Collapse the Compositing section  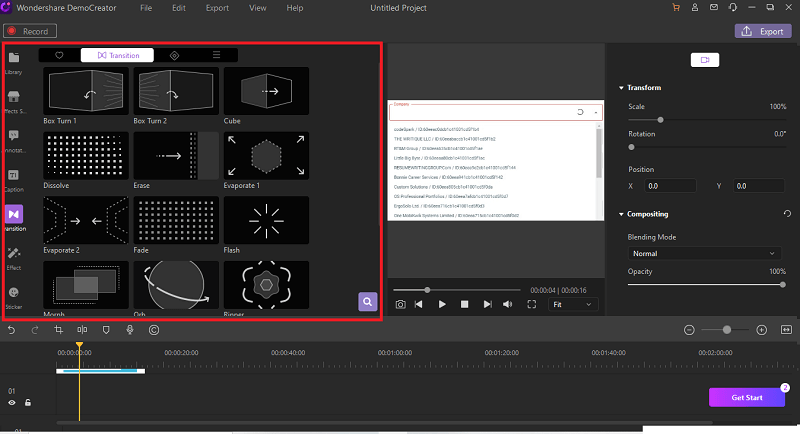tap(621, 214)
